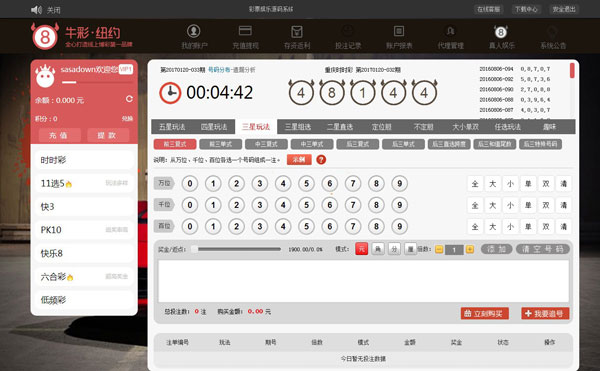This screenshot has width=600, height=371.
Task: Switch to the 二星直选 tab
Action: (x=339, y=127)
